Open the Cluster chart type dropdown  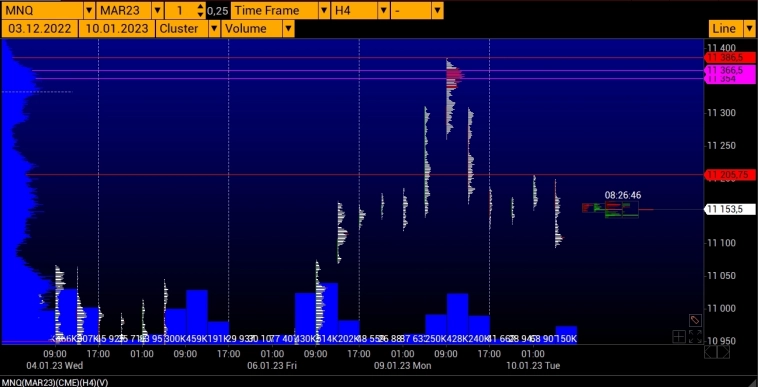pos(214,29)
